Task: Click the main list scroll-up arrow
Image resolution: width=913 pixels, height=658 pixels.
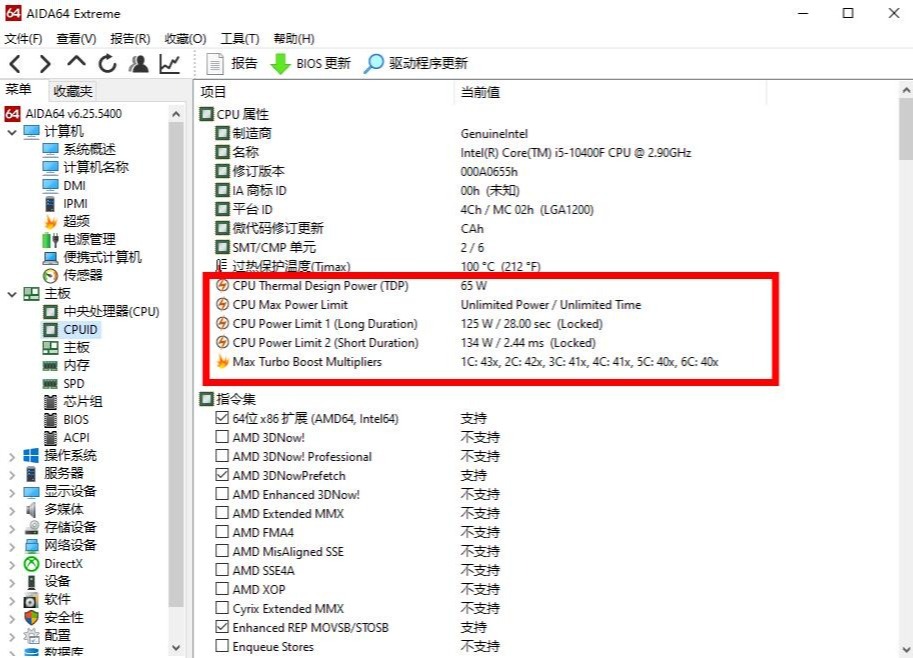Action: point(906,91)
